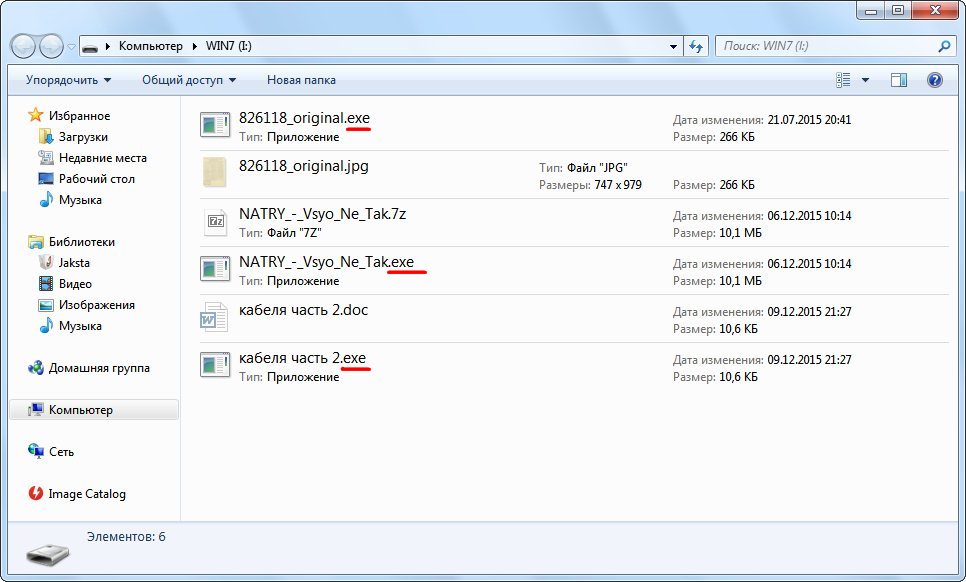
Task: Click the Изображения library icon
Action: click(46, 305)
